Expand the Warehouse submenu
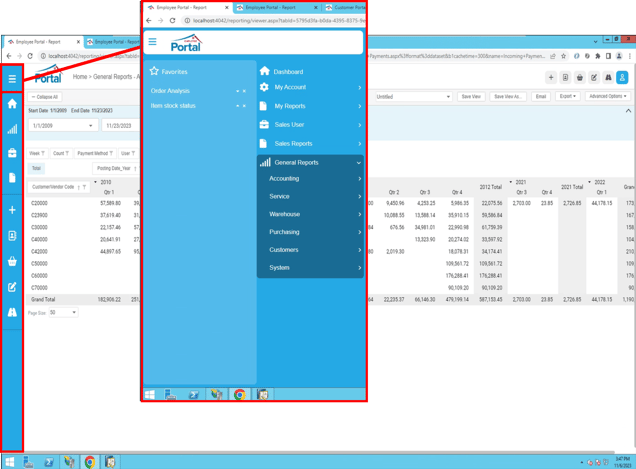 [x=310, y=214]
